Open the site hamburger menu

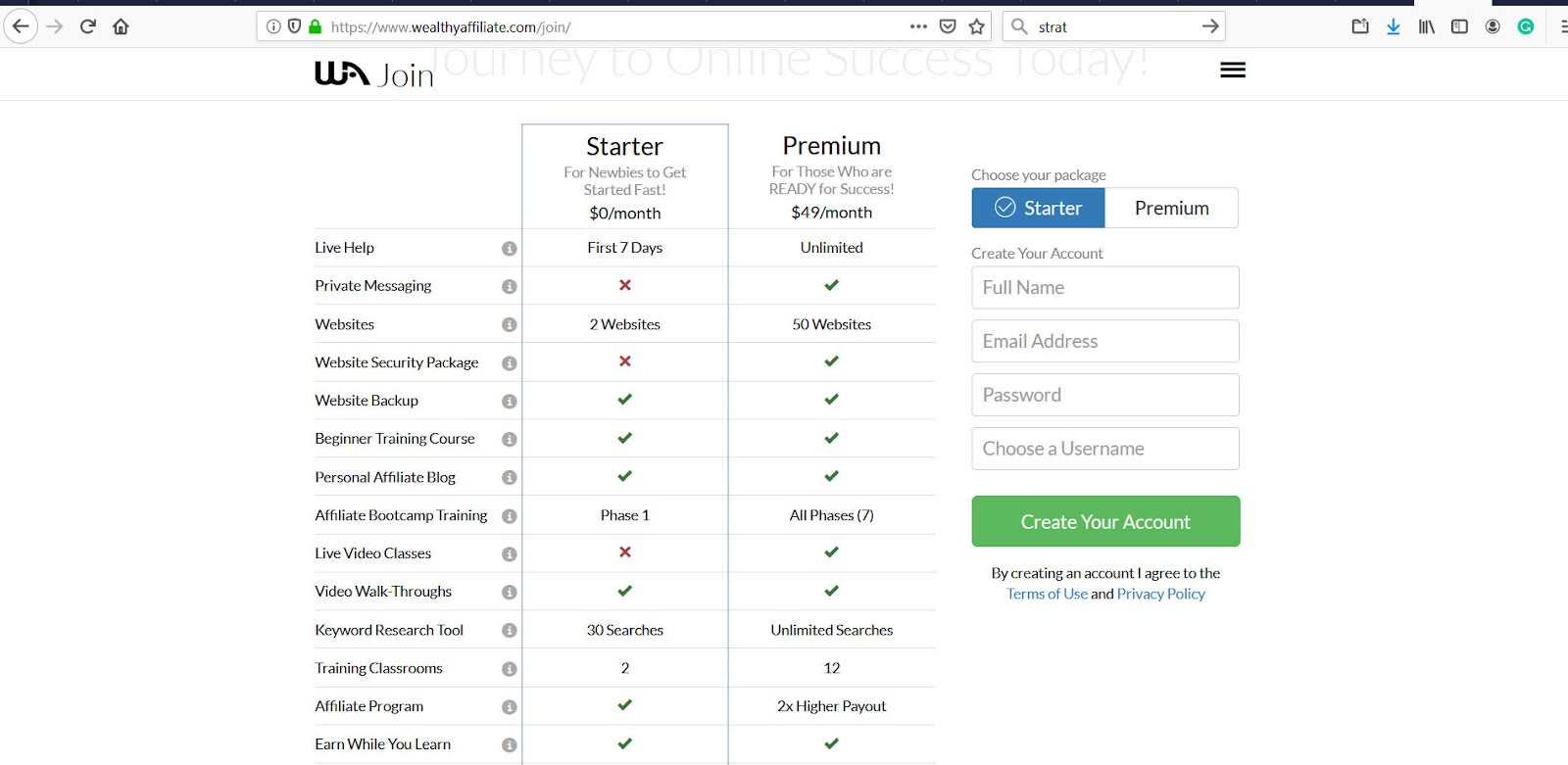point(1233,70)
